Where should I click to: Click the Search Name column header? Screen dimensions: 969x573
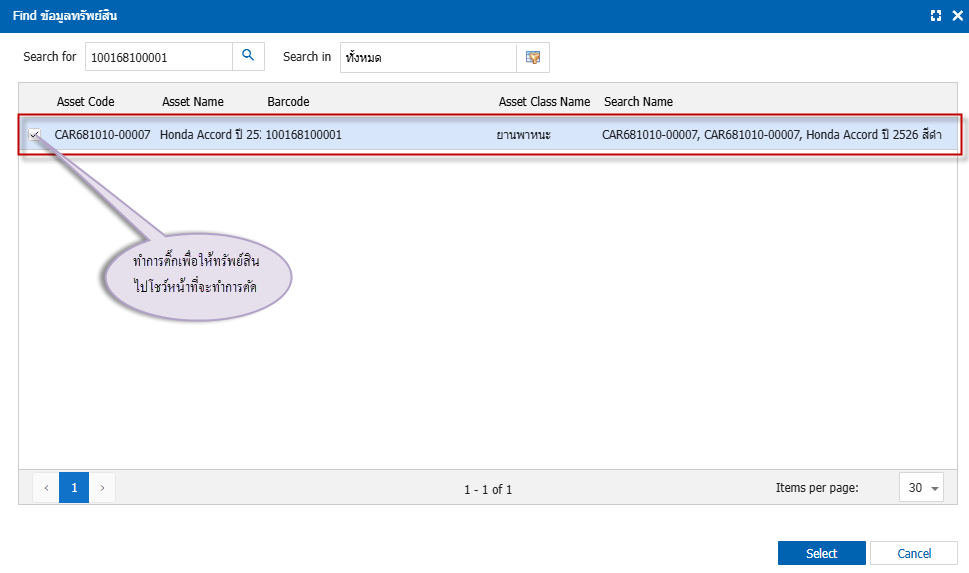pyautogui.click(x=638, y=101)
